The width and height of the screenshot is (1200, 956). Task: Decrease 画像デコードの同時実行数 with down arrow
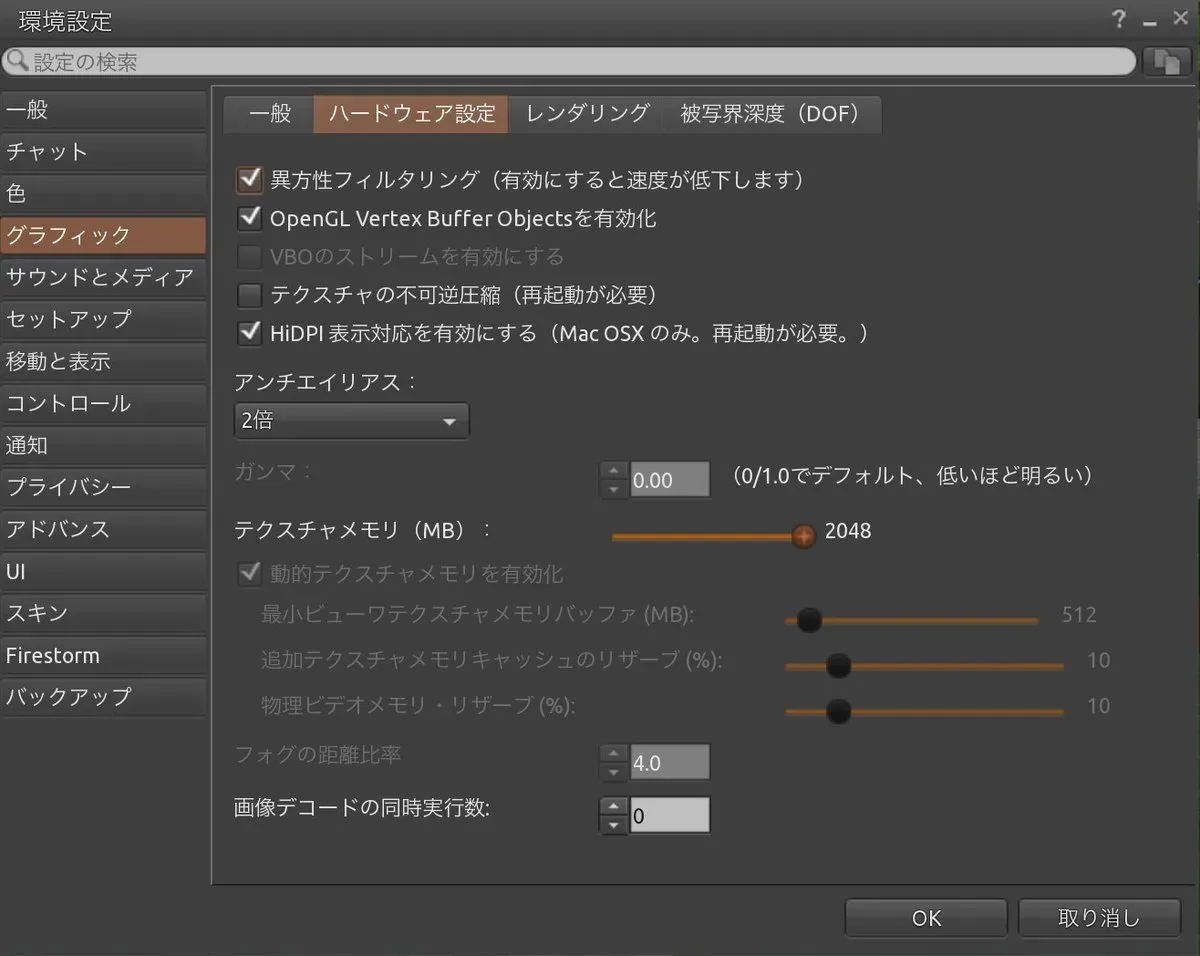pos(614,825)
